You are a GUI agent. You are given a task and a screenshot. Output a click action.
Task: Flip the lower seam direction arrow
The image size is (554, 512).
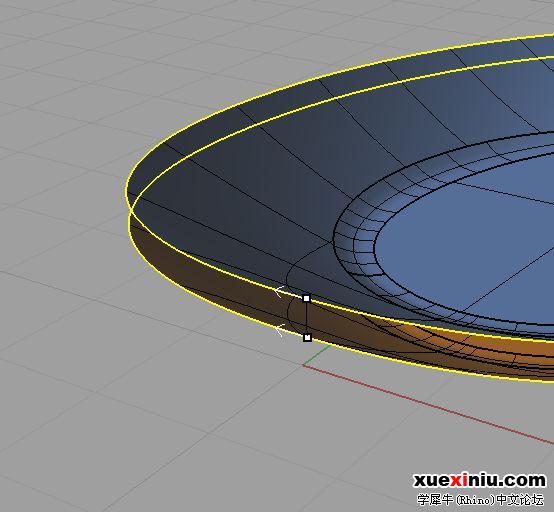279,330
